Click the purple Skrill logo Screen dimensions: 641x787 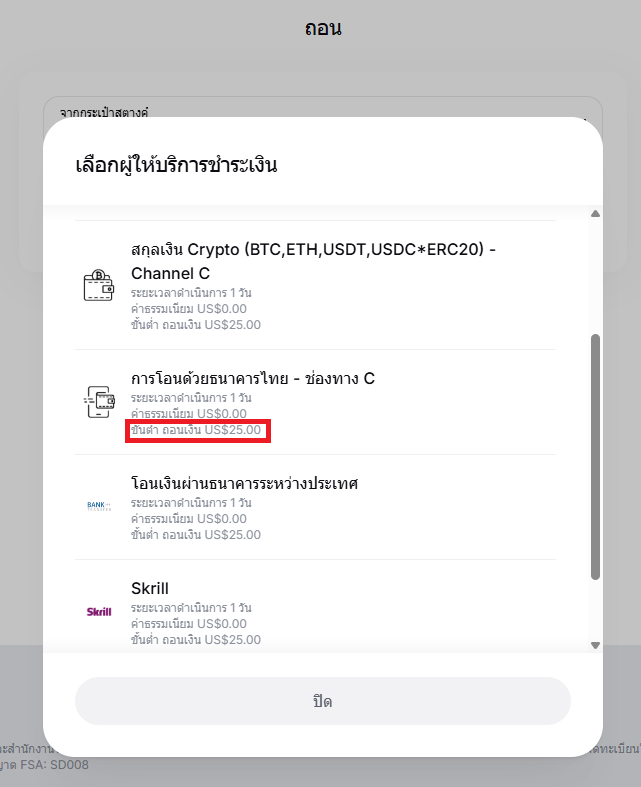point(99,611)
